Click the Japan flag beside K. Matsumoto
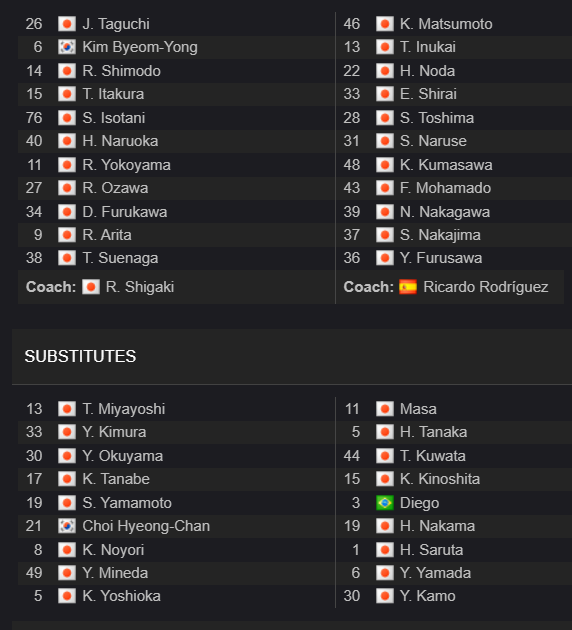The width and height of the screenshot is (572, 630). tap(384, 24)
